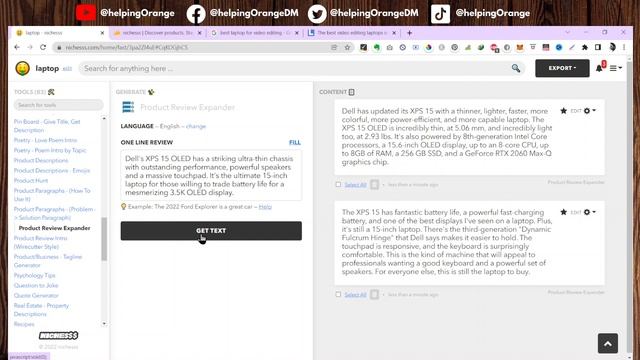The height and width of the screenshot is (360, 640).
Task: Click edit next to the laptop title
Action: pyautogui.click(x=67, y=69)
